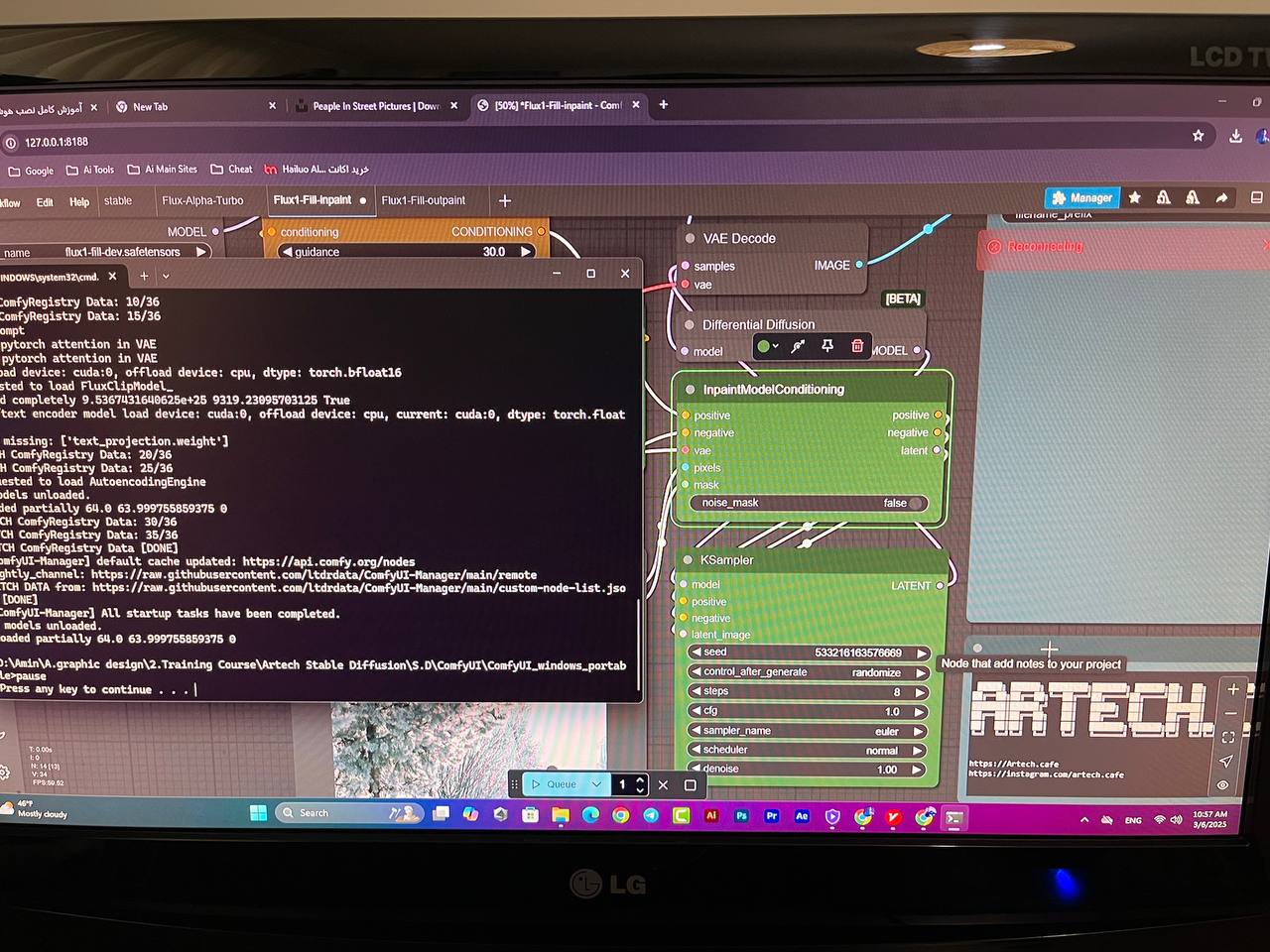The height and width of the screenshot is (952, 1270).
Task: Open the Edit menu
Action: (x=45, y=202)
